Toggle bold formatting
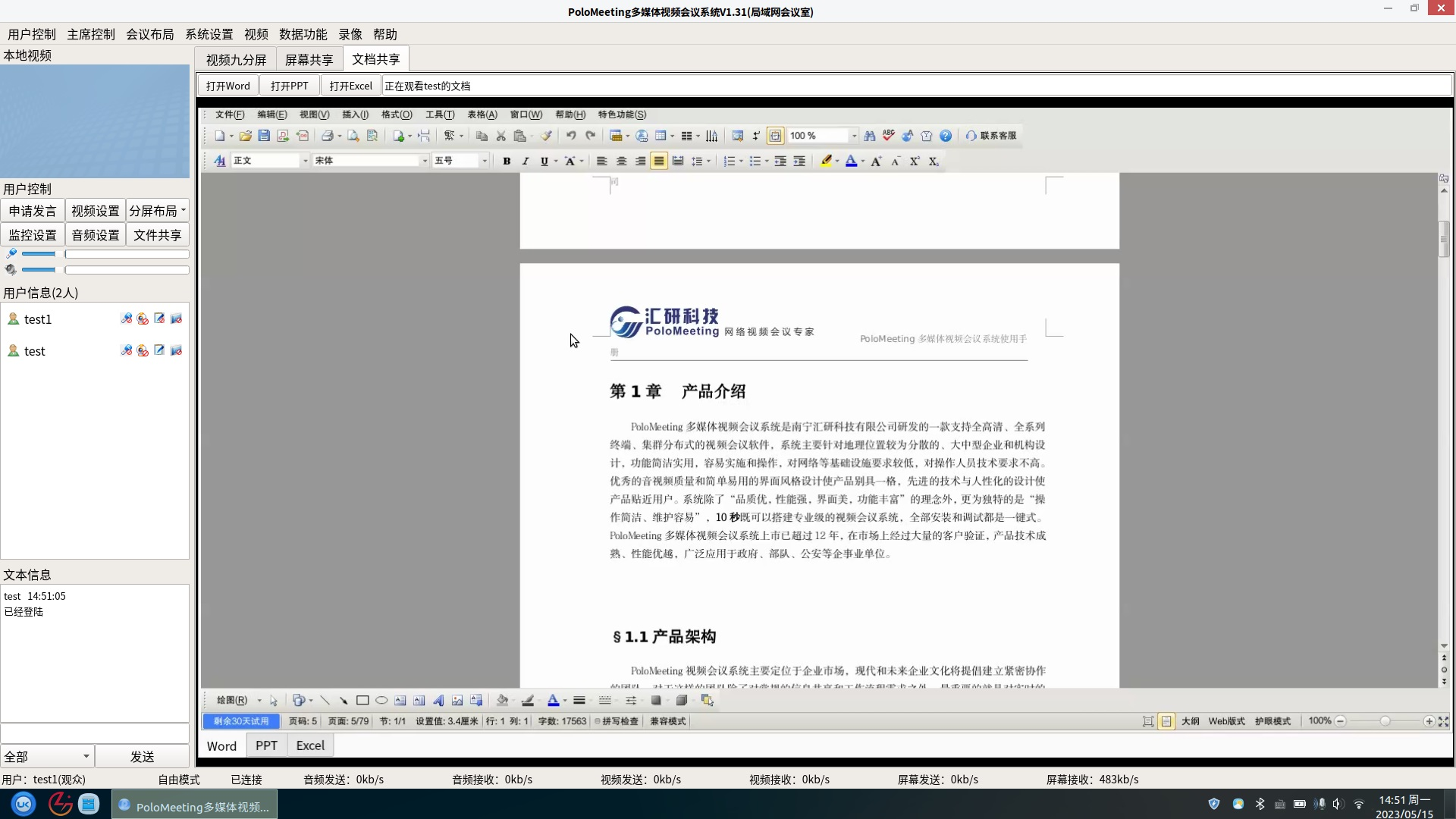The image size is (1456, 819). pyautogui.click(x=507, y=161)
